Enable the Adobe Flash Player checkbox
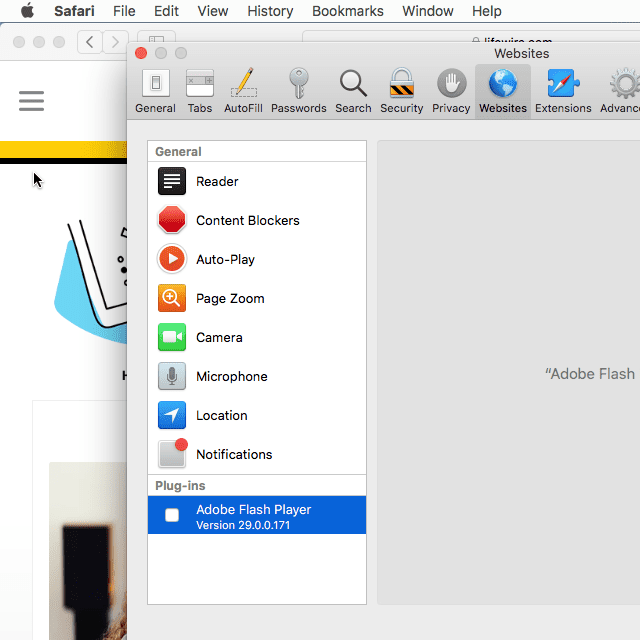Viewport: 640px width, 640px height. 172,515
